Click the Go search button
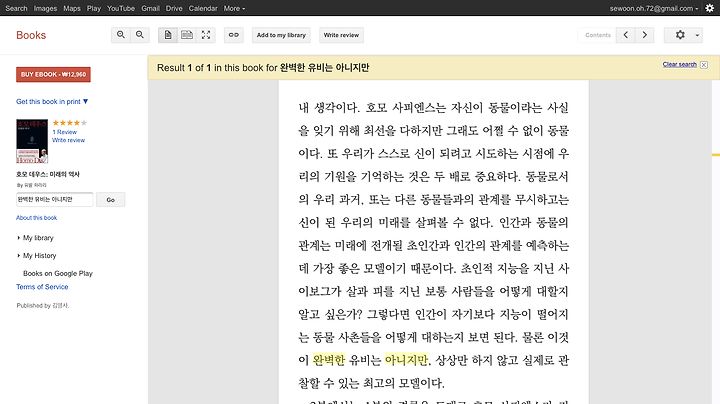Image resolution: width=720 pixels, height=404 pixels. pos(111,200)
